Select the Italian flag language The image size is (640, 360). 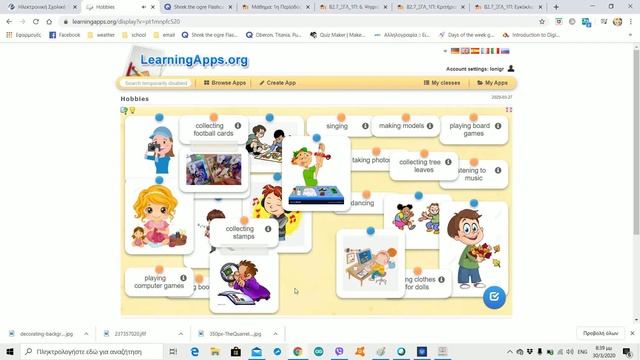(x=495, y=51)
